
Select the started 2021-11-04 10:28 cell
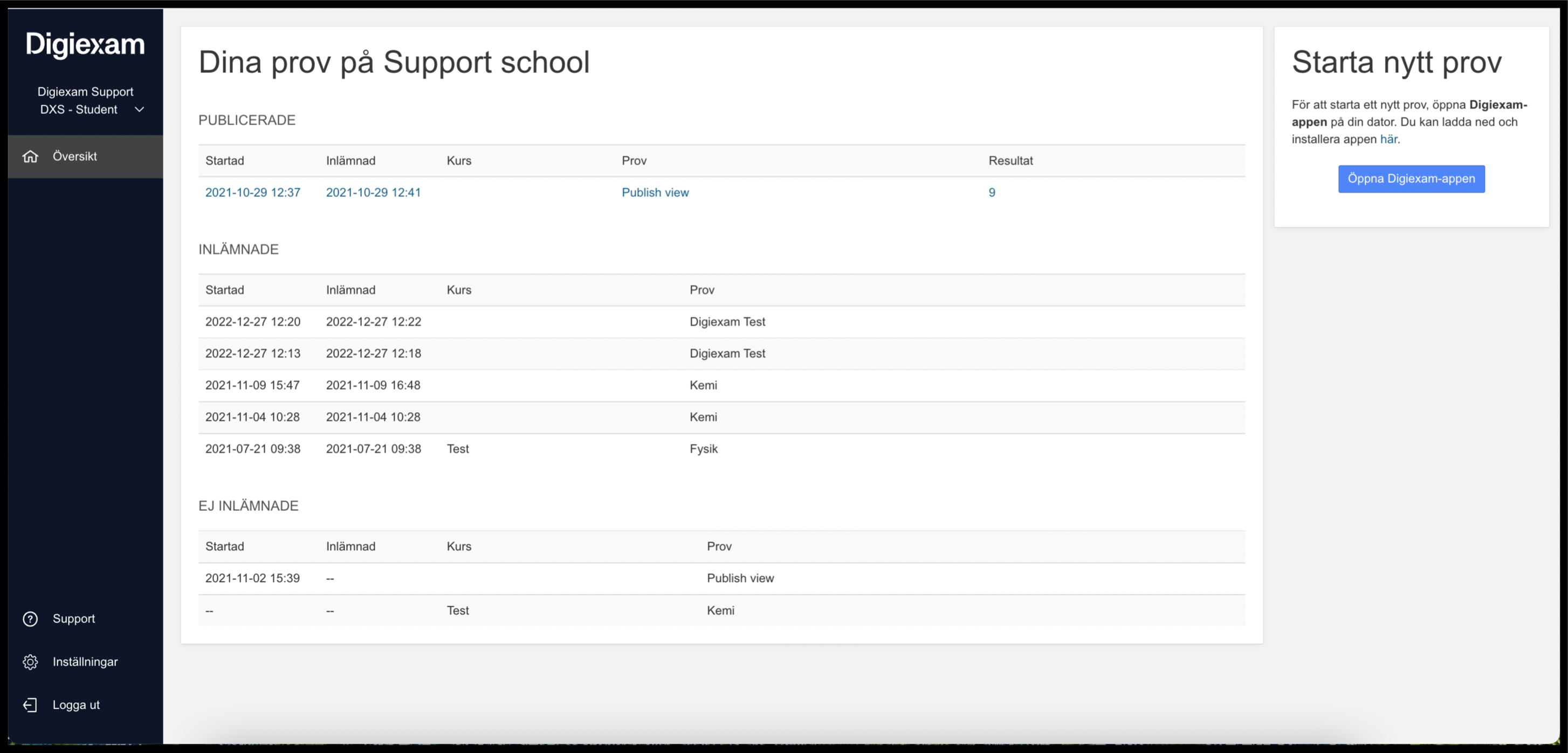[252, 417]
